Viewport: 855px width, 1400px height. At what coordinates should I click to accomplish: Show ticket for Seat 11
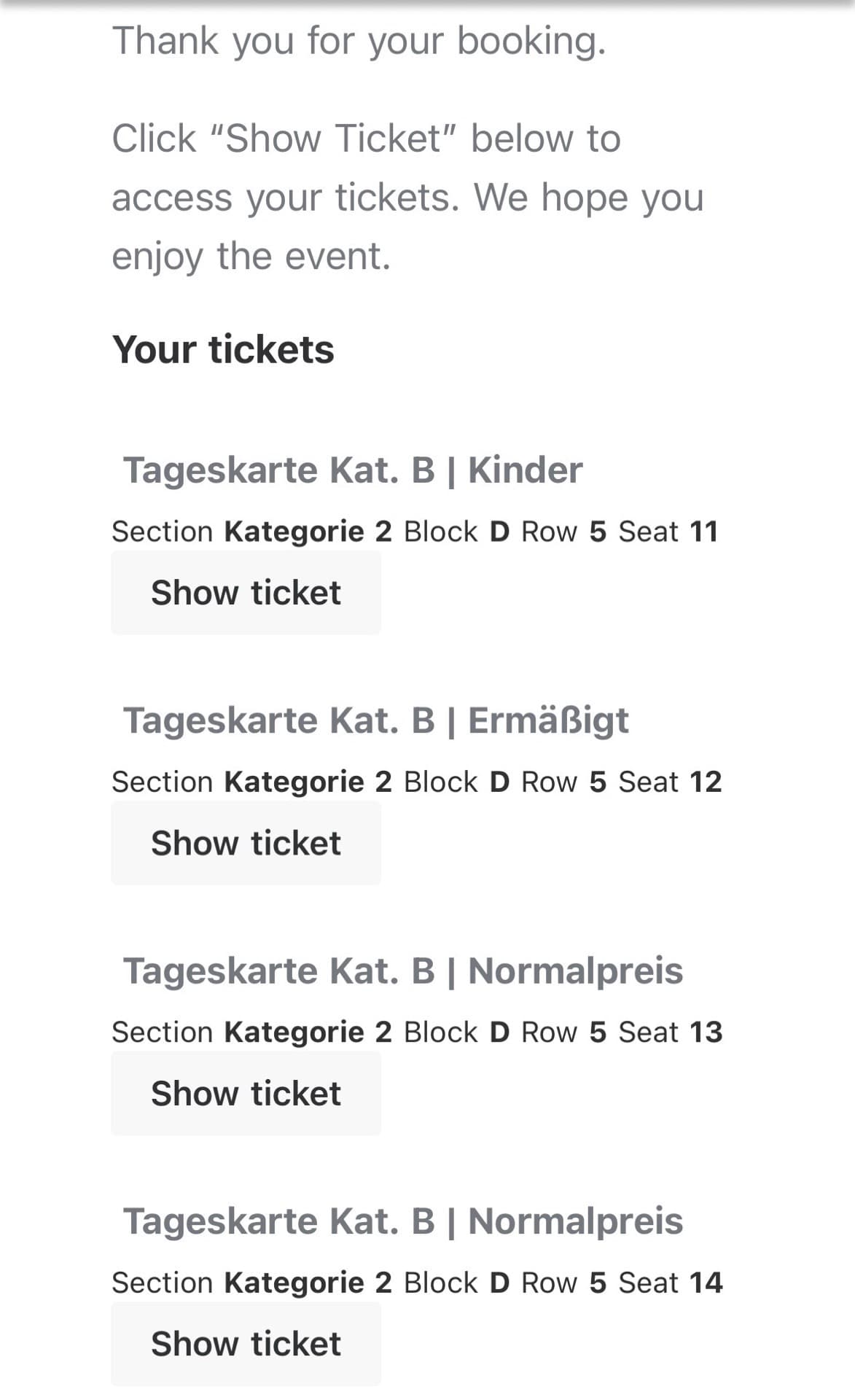(246, 592)
